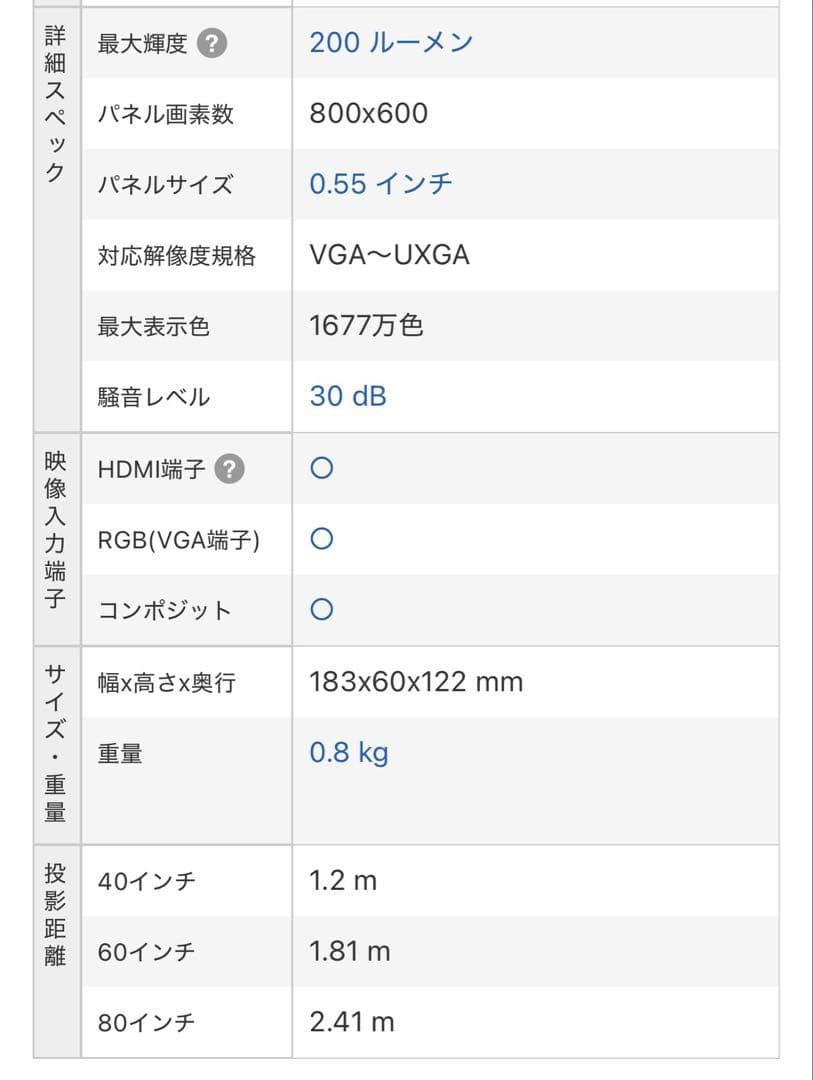Screen dimensions: 813x1080
Task: Open the 30 dB noise level link
Action: [x=349, y=396]
